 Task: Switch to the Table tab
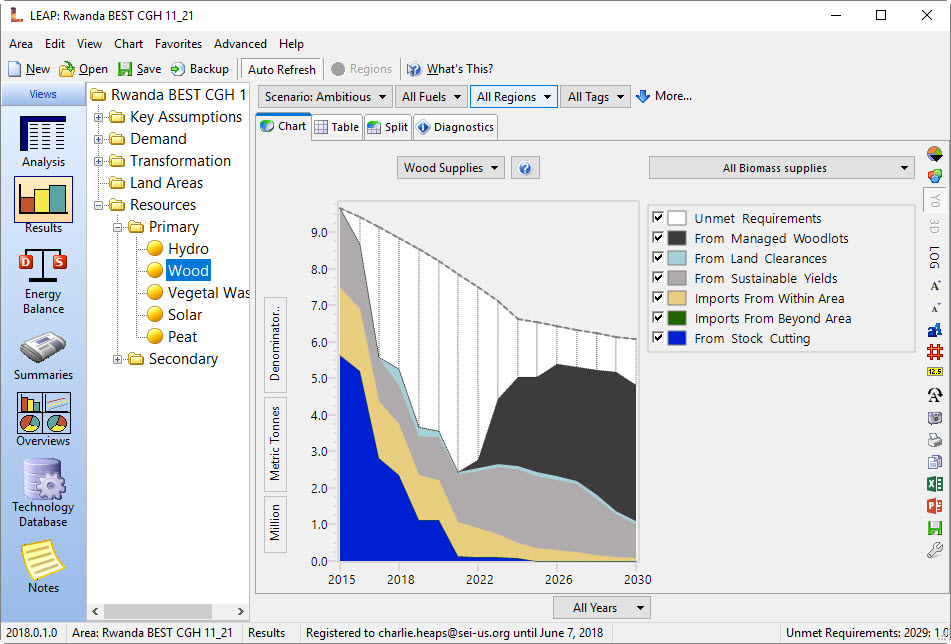[x=337, y=127]
